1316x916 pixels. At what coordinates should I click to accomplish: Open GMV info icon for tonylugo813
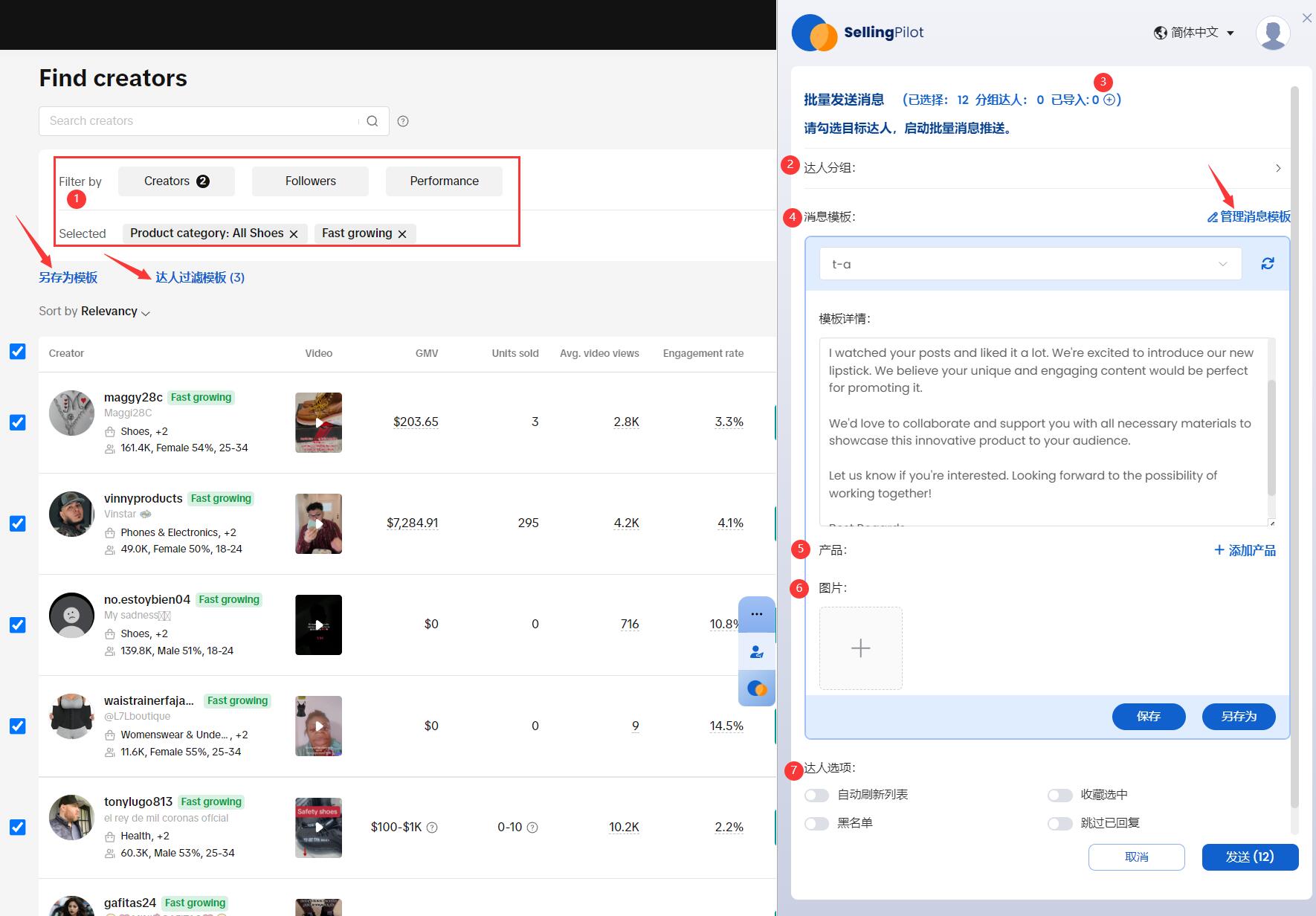coord(432,828)
